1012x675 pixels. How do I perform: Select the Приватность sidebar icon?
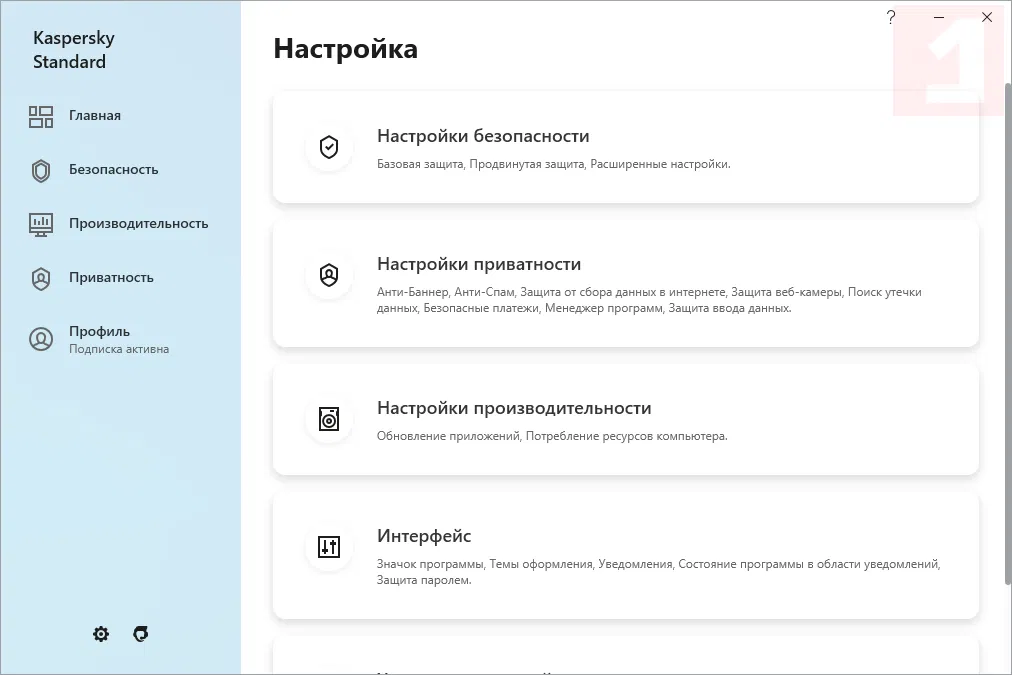[41, 279]
